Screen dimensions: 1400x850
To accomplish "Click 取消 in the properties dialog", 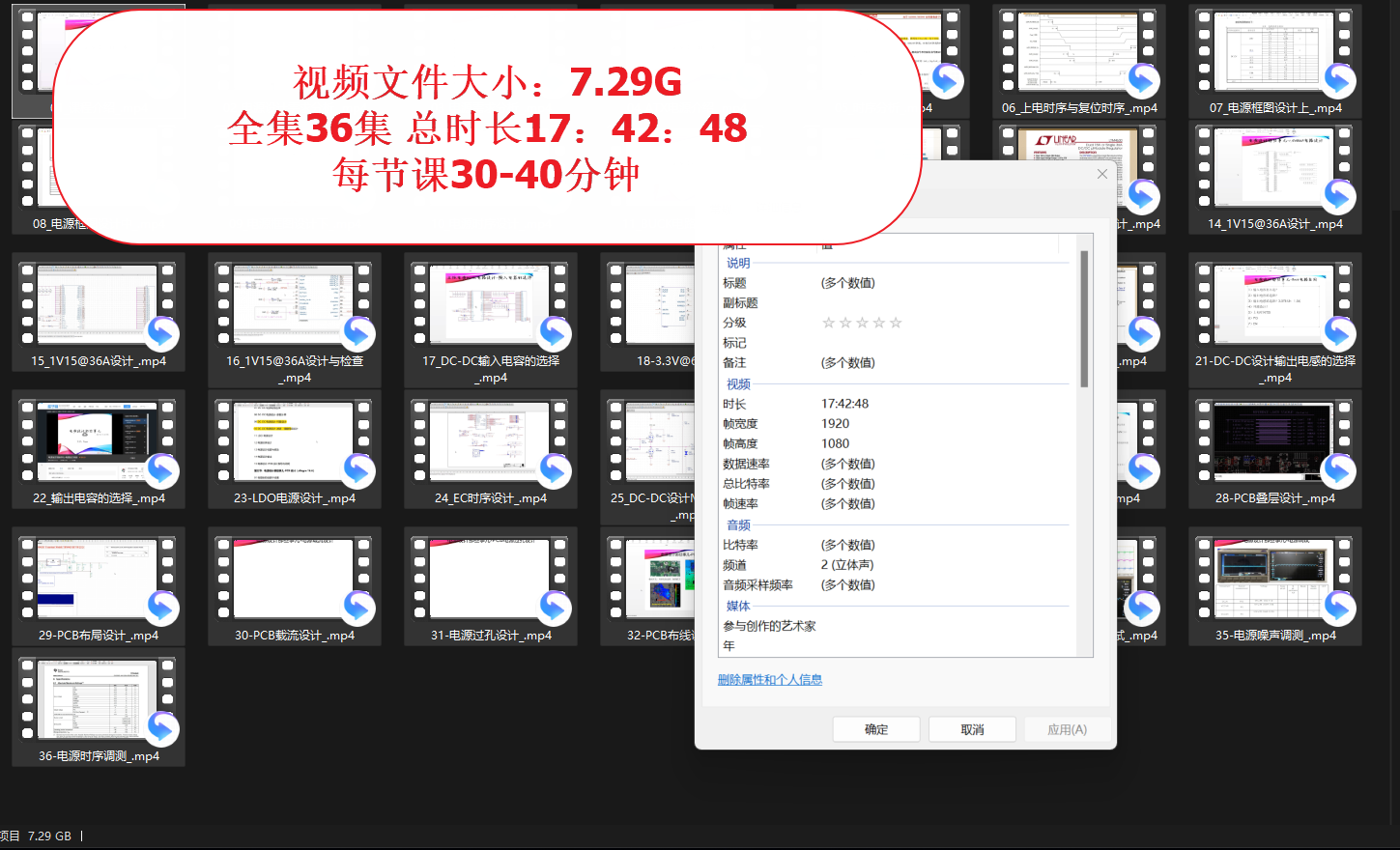I will click(972, 729).
